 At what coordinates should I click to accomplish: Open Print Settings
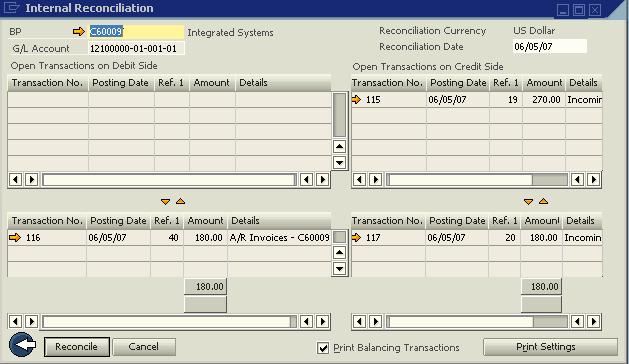click(550, 347)
